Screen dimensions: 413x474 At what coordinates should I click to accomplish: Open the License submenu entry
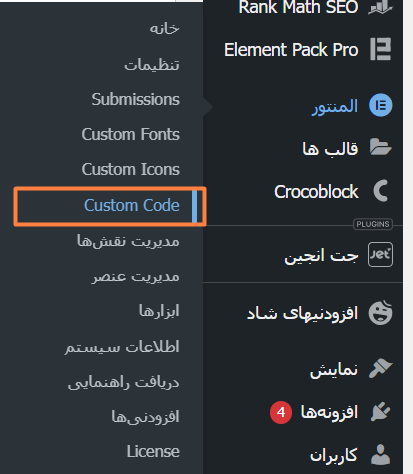pos(153,452)
